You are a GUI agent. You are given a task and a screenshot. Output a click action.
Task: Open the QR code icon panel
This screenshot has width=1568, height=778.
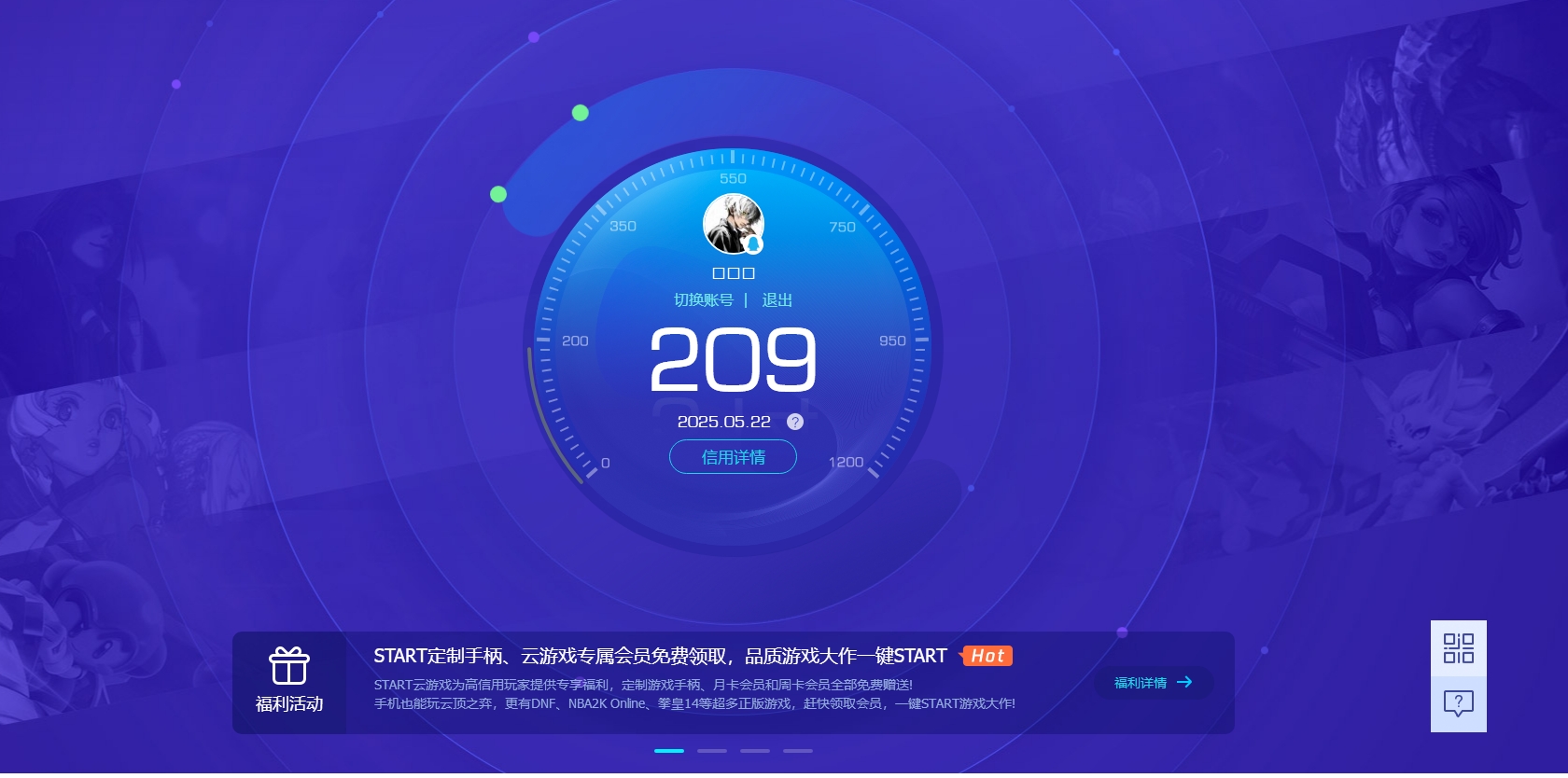pos(1458,648)
